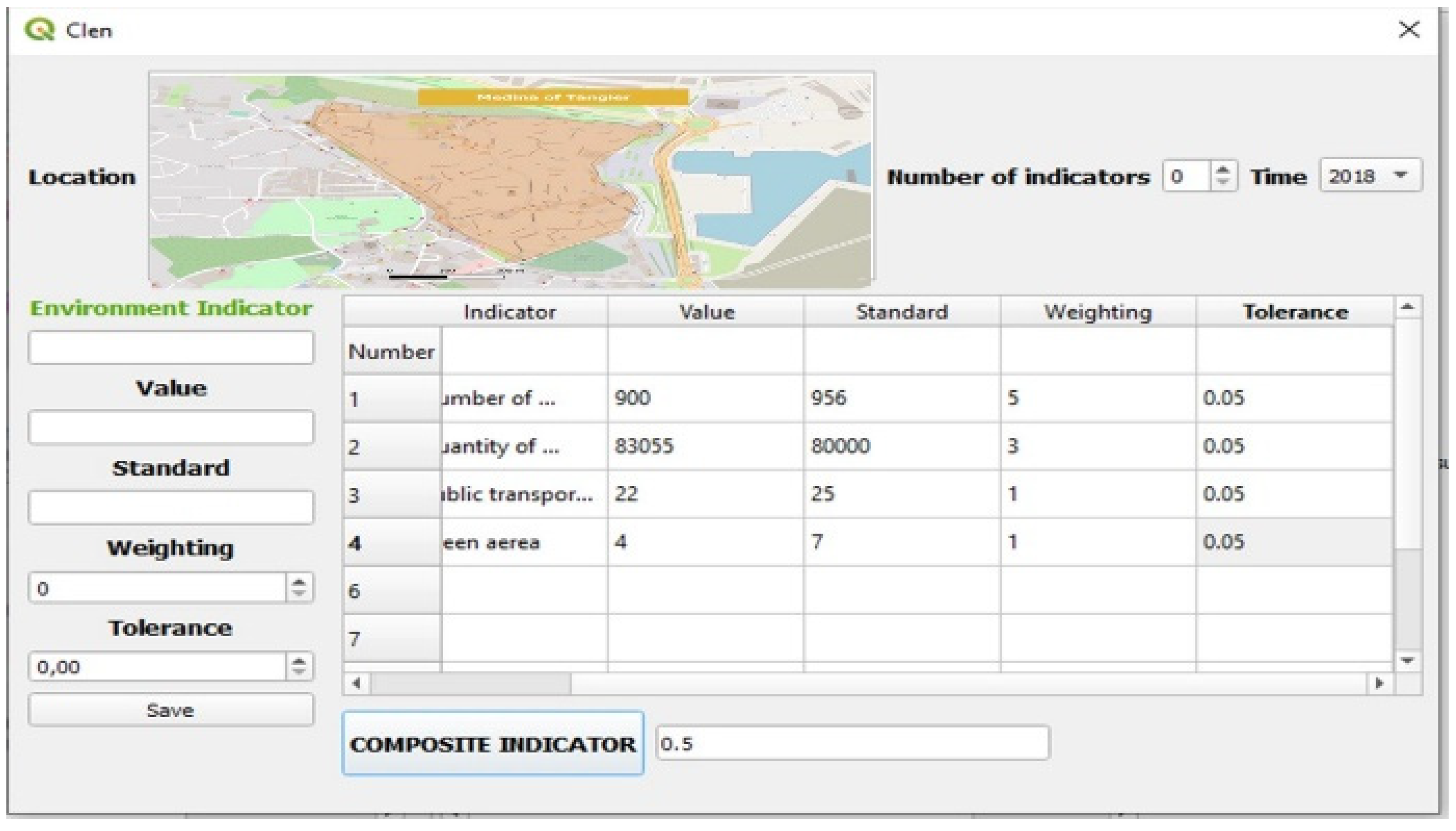Click the Value input field on the left

point(171,427)
